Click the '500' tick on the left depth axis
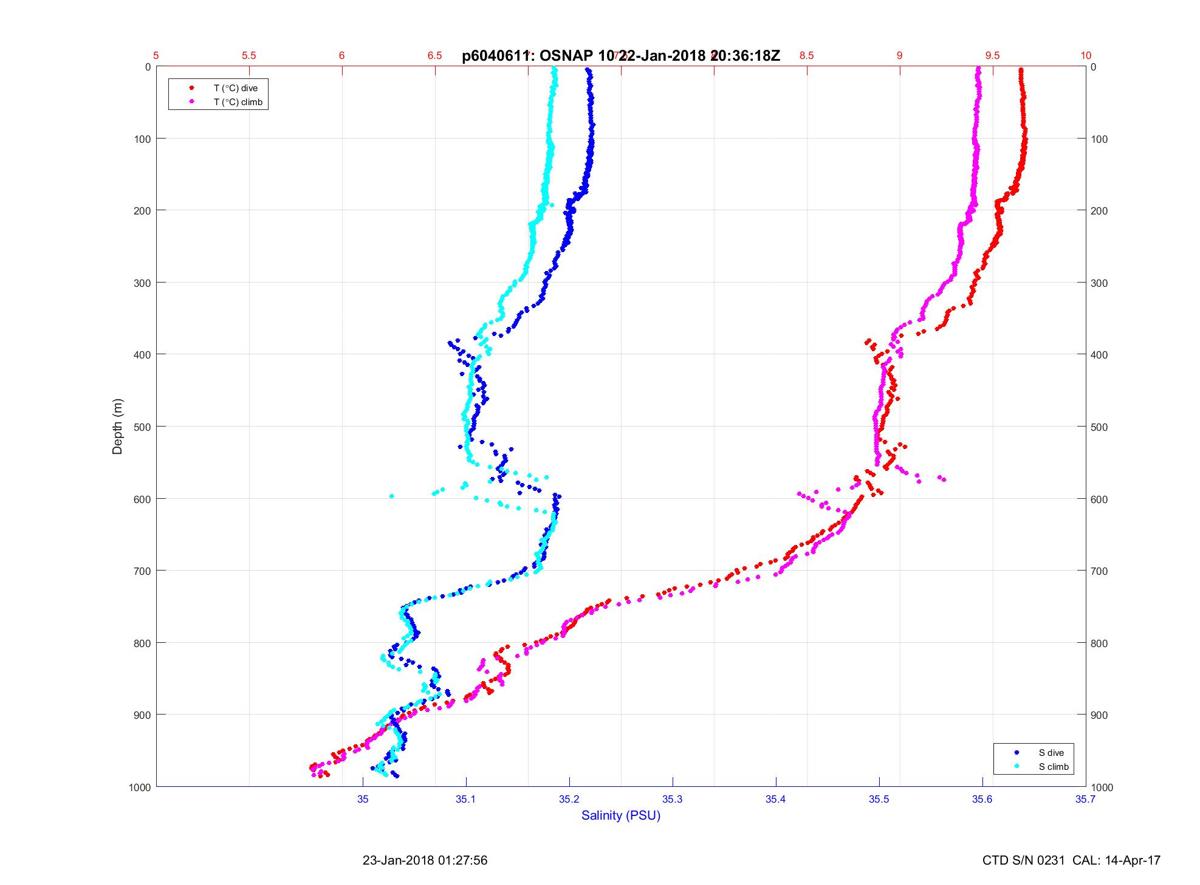 142,427
